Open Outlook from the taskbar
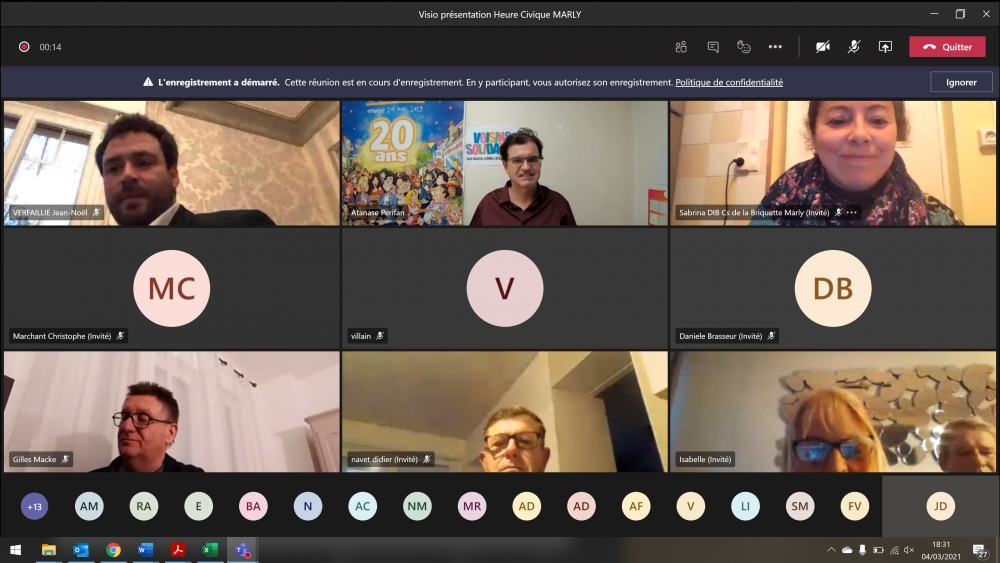Viewport: 1000px width, 563px height. point(81,550)
